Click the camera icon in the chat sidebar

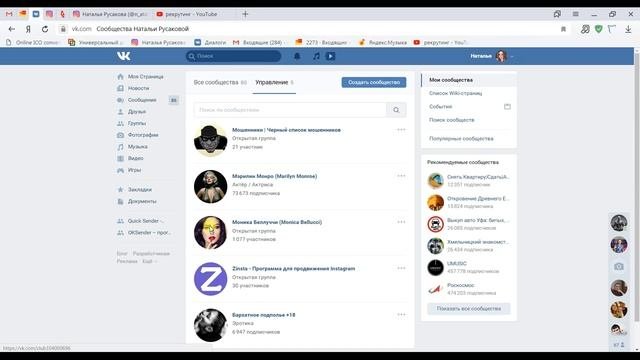coord(619,267)
